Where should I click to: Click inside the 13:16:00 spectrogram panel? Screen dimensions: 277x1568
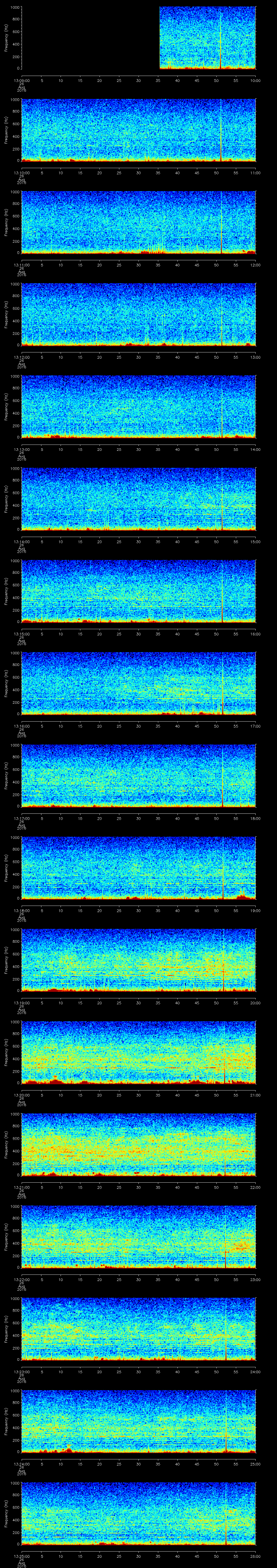click(139, 683)
